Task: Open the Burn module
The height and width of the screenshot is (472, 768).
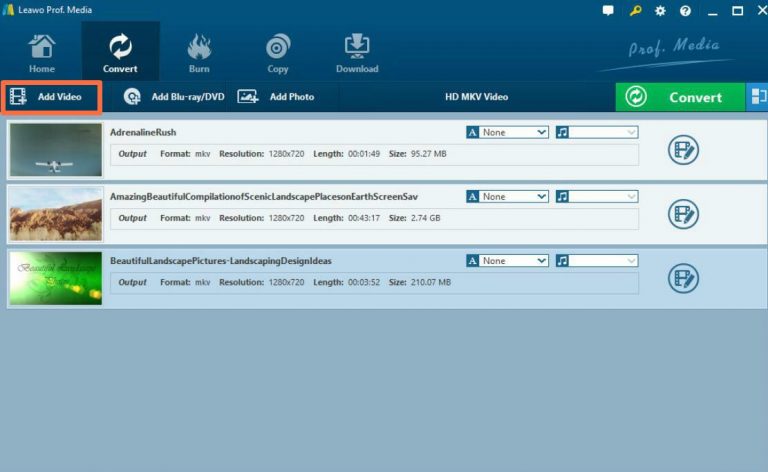Action: pos(199,52)
